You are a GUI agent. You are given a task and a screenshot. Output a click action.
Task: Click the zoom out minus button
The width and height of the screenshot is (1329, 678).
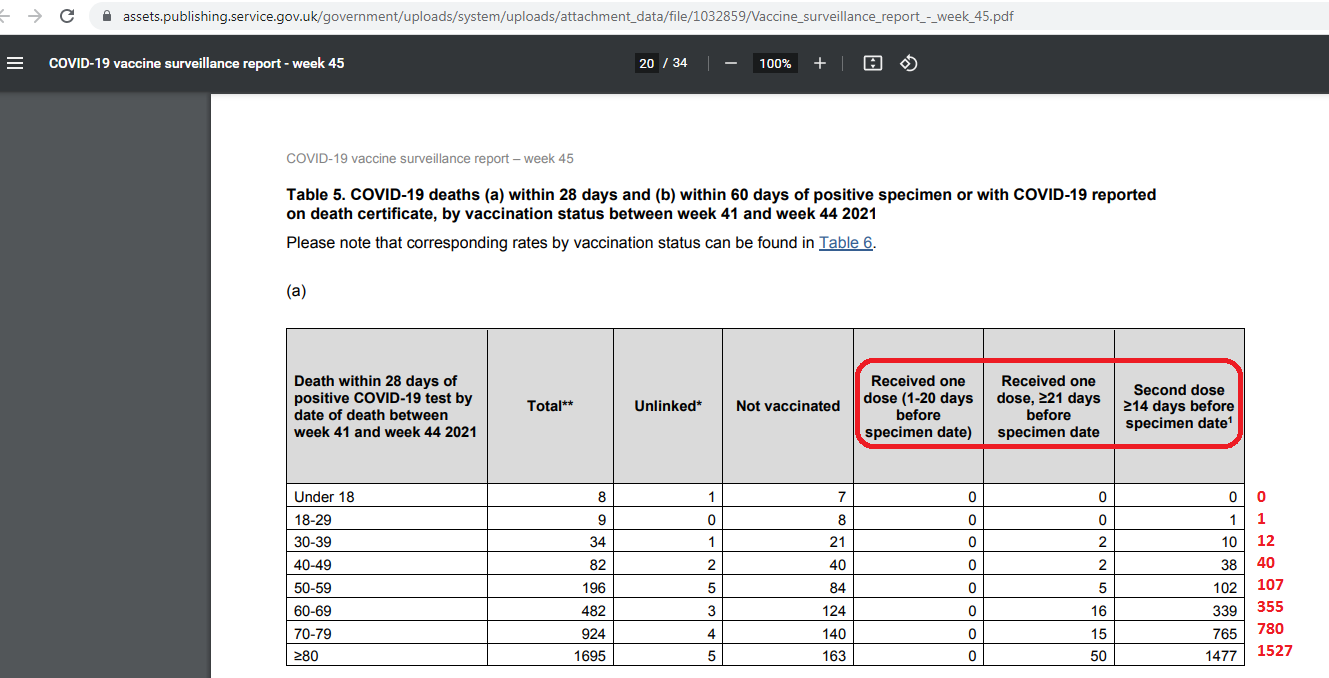point(731,63)
